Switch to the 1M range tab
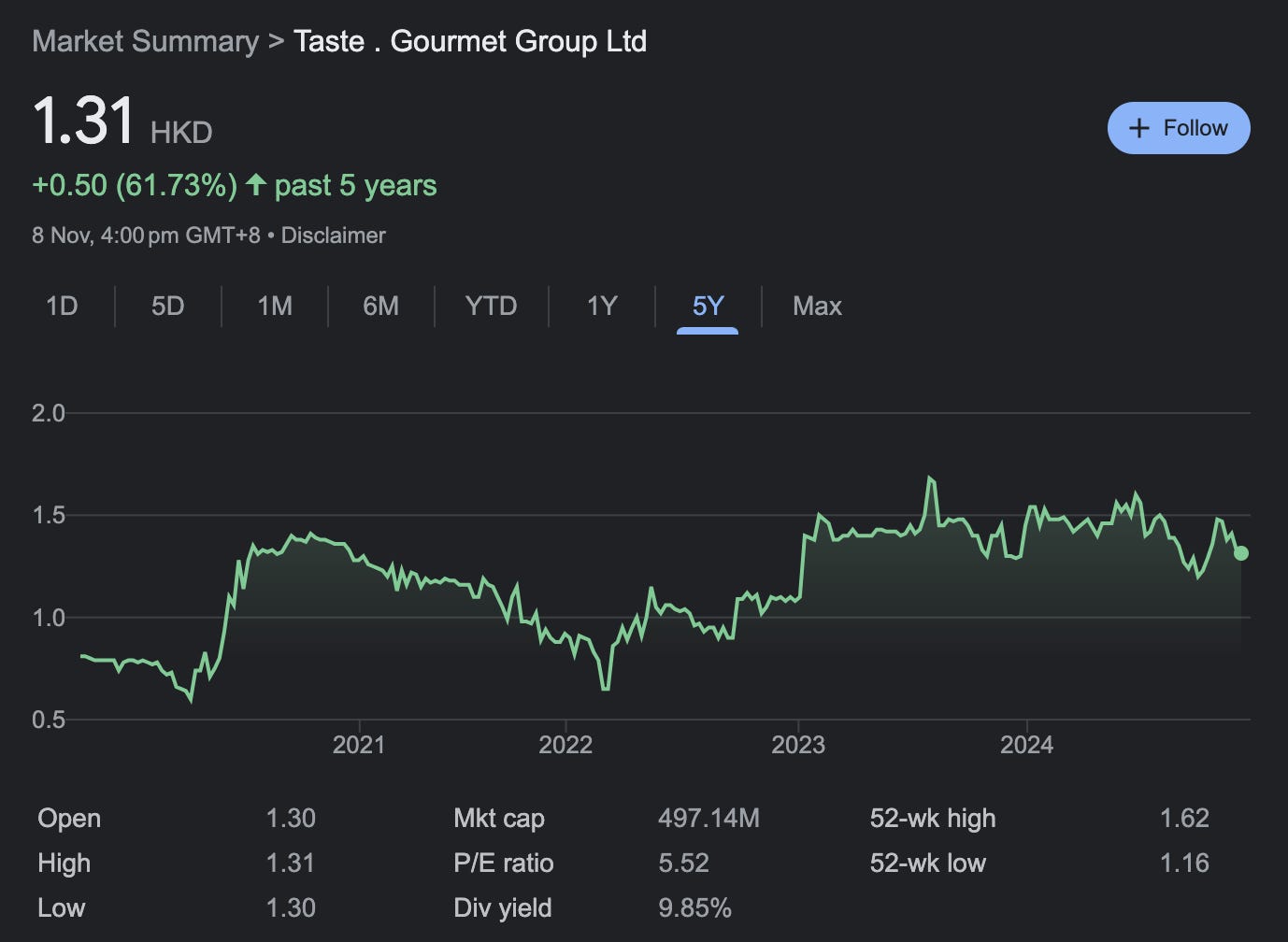The width and height of the screenshot is (1288, 942). point(275,306)
